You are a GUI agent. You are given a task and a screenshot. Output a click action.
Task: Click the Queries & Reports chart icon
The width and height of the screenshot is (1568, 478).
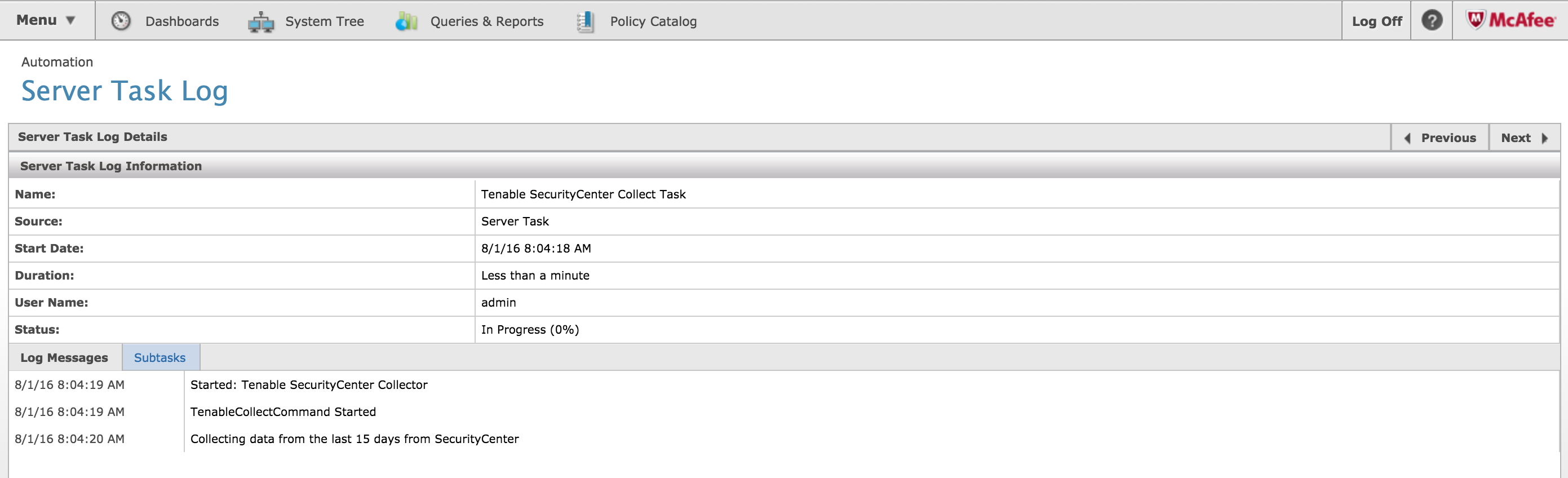click(x=406, y=21)
